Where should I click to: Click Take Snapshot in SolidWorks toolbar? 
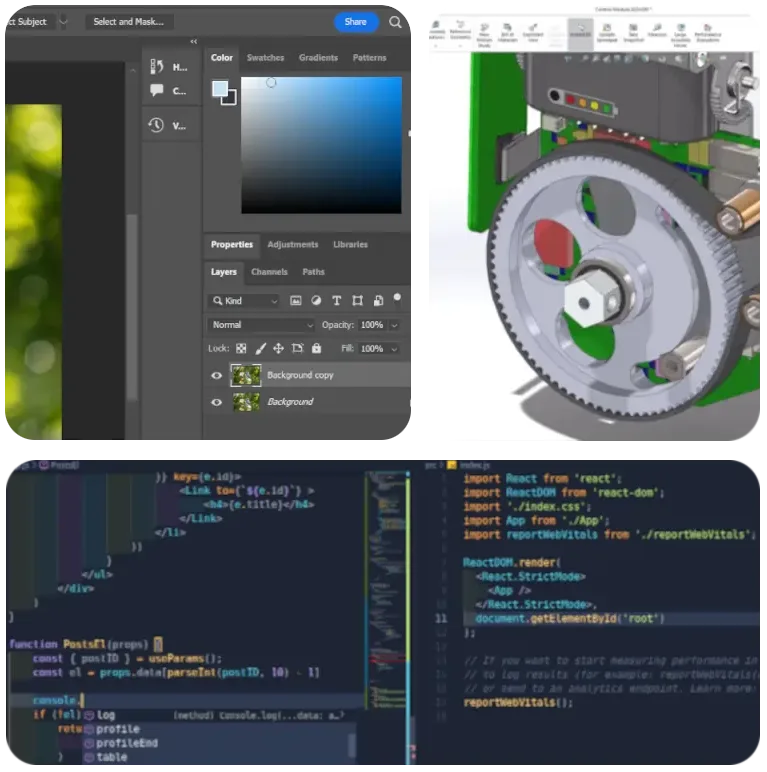[633, 33]
